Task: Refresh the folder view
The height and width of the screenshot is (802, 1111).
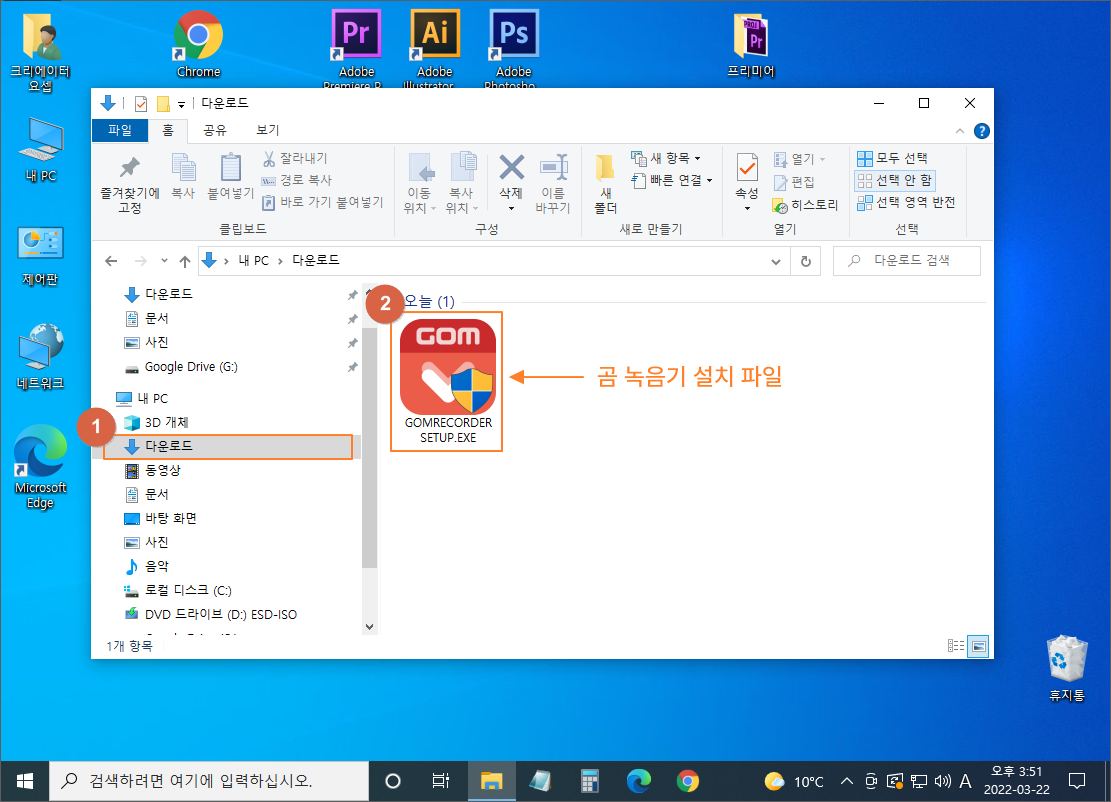Action: point(806,261)
